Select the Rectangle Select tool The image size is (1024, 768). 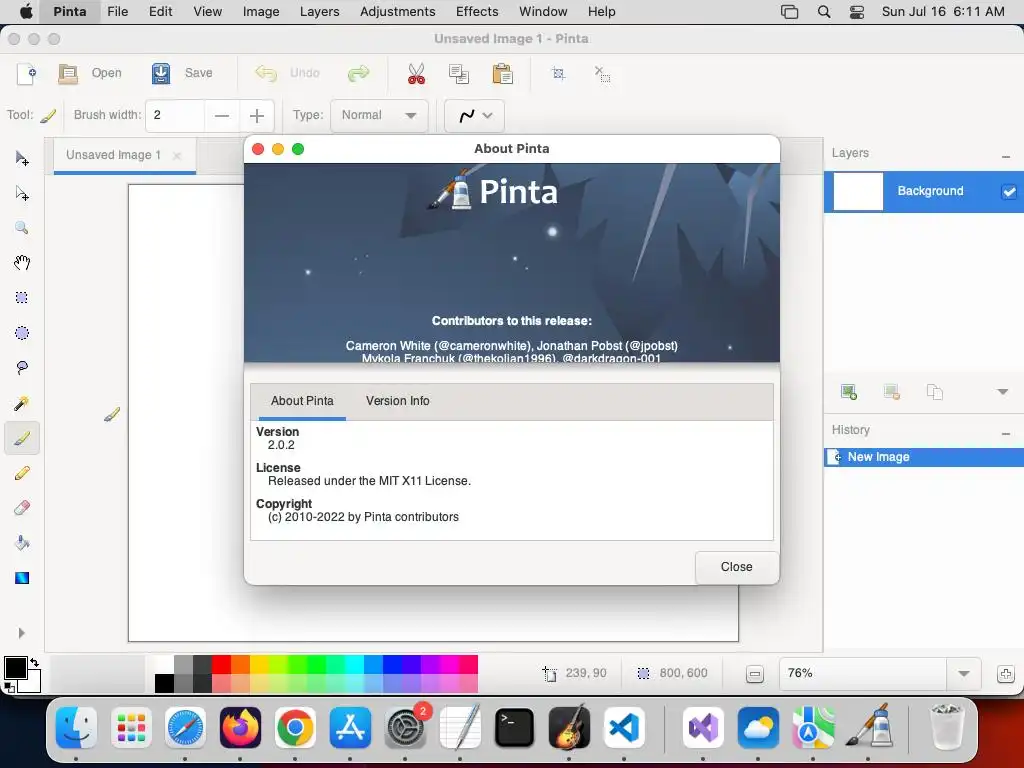(x=22, y=298)
